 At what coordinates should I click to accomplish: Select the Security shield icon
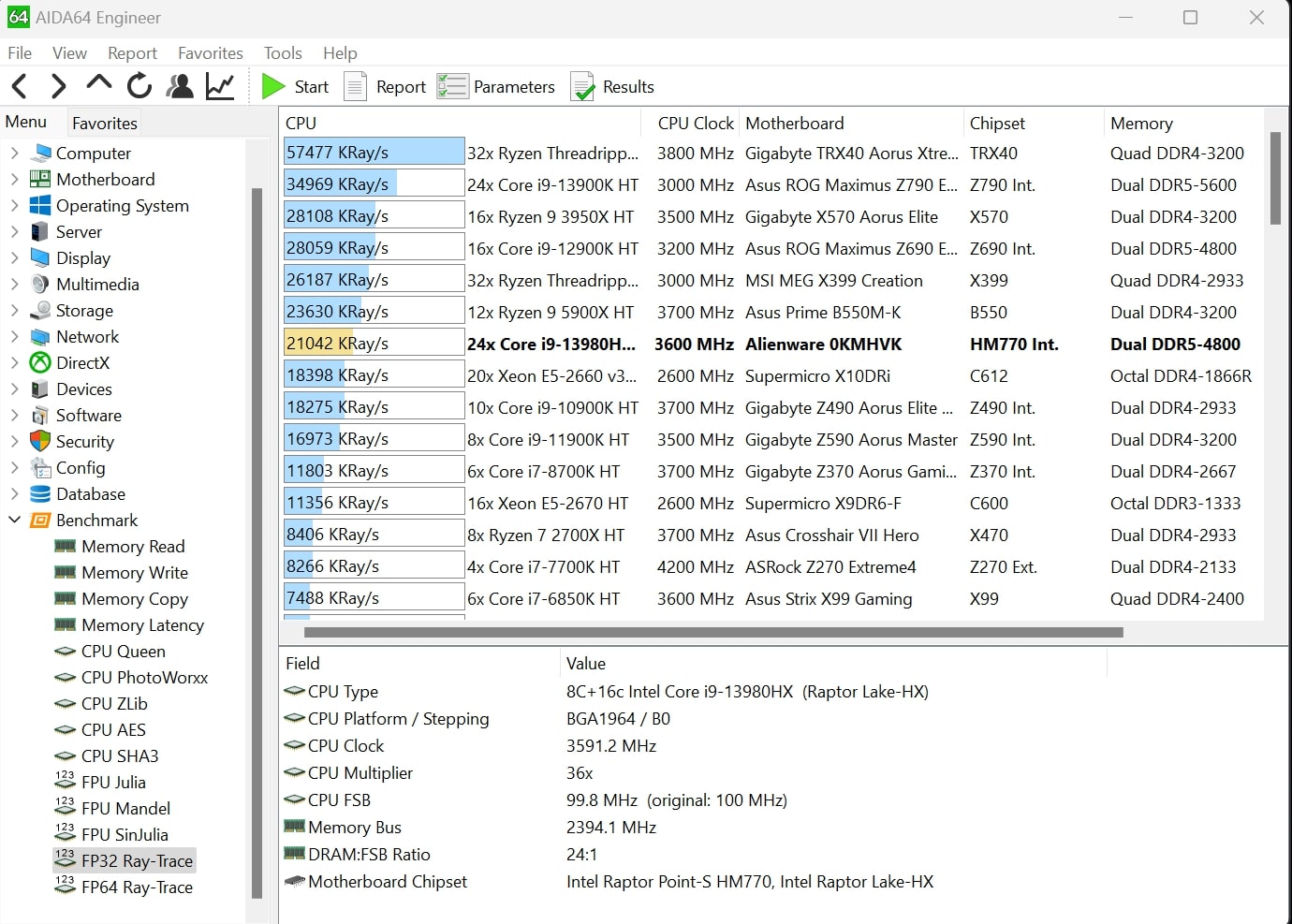tap(40, 441)
